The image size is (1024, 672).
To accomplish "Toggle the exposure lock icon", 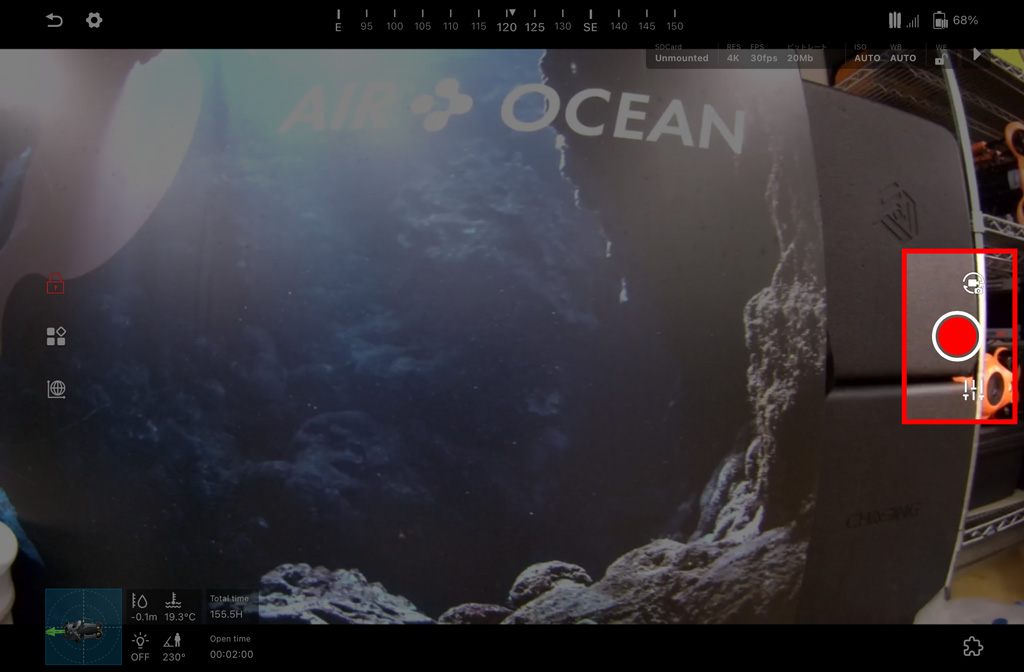I will click(940, 57).
